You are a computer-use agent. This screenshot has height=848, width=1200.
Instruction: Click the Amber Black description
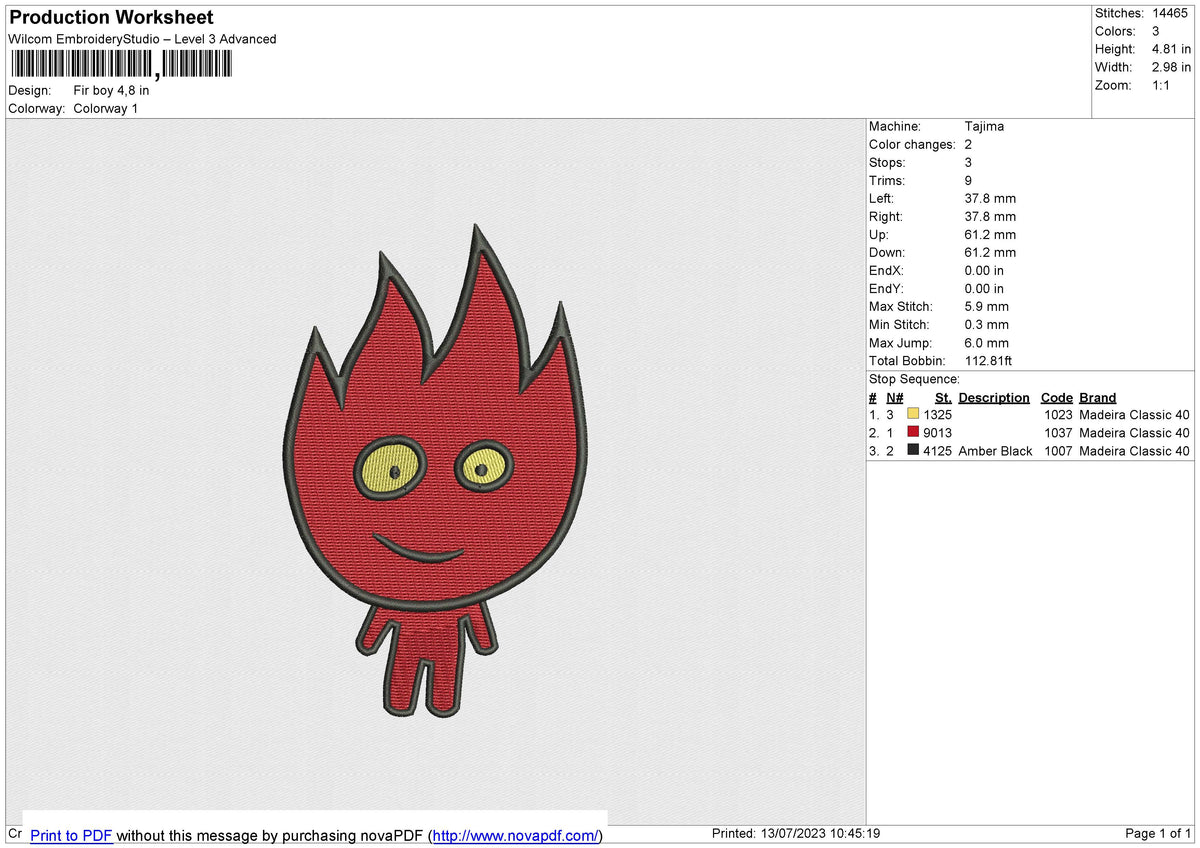(995, 451)
